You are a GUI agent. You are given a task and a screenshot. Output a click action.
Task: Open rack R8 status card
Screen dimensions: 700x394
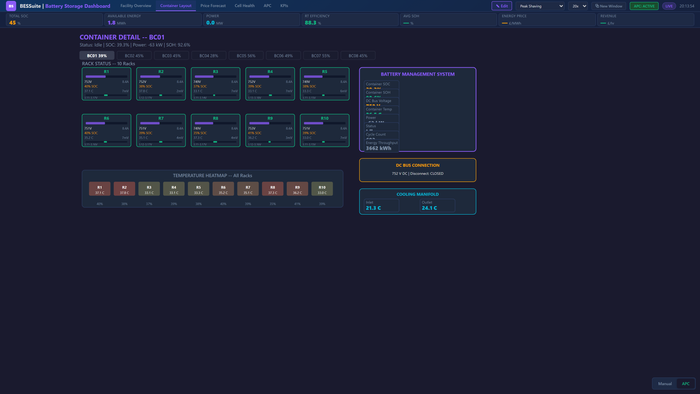216,130
